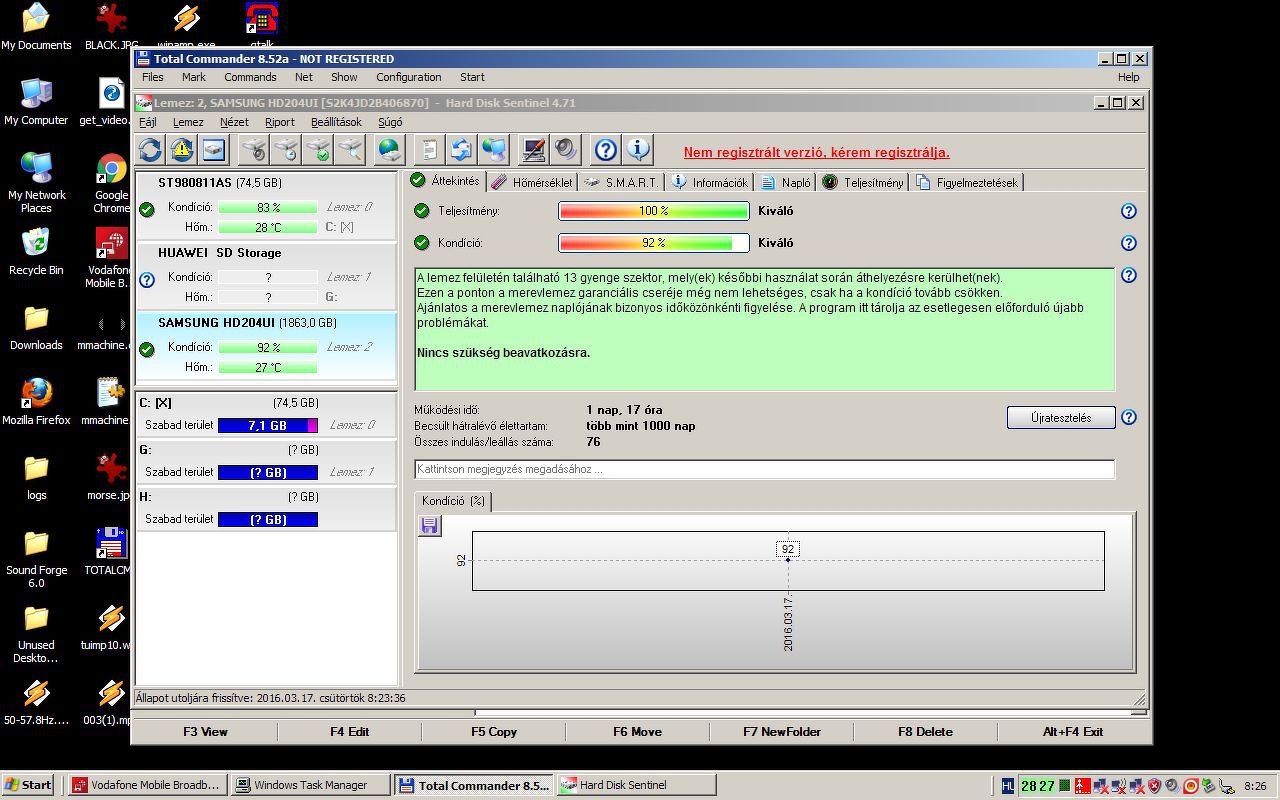The height and width of the screenshot is (800, 1280).
Task: Click the F7 NewFolder button
Action: 782,732
